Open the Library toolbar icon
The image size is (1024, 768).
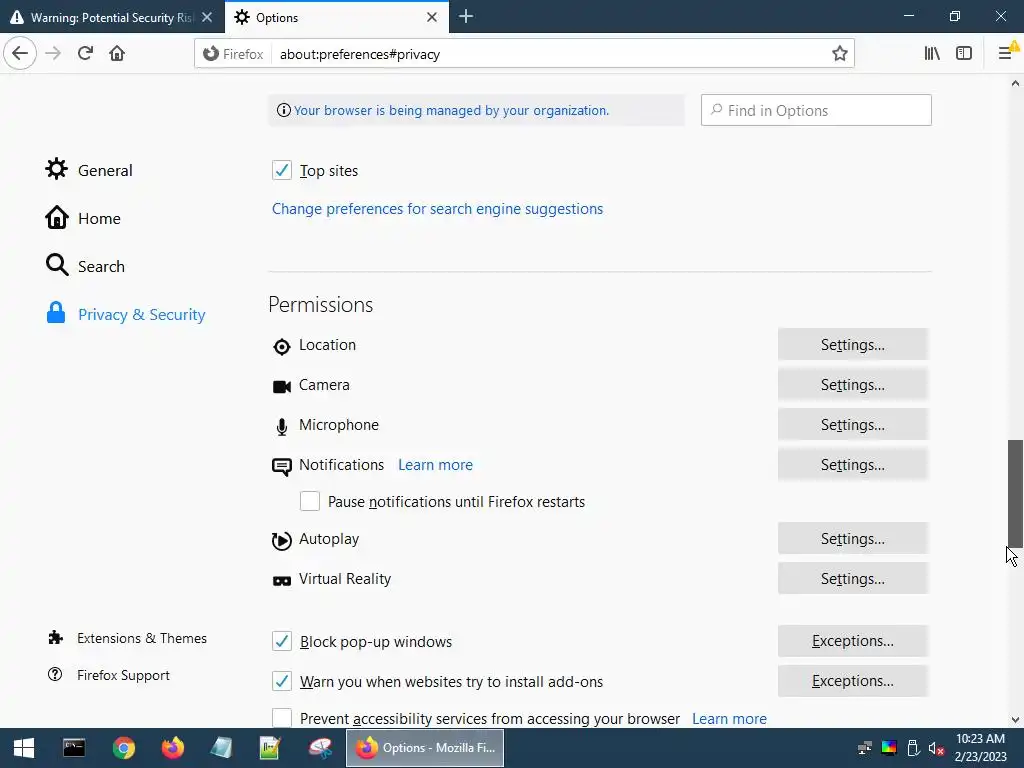pyautogui.click(x=932, y=54)
